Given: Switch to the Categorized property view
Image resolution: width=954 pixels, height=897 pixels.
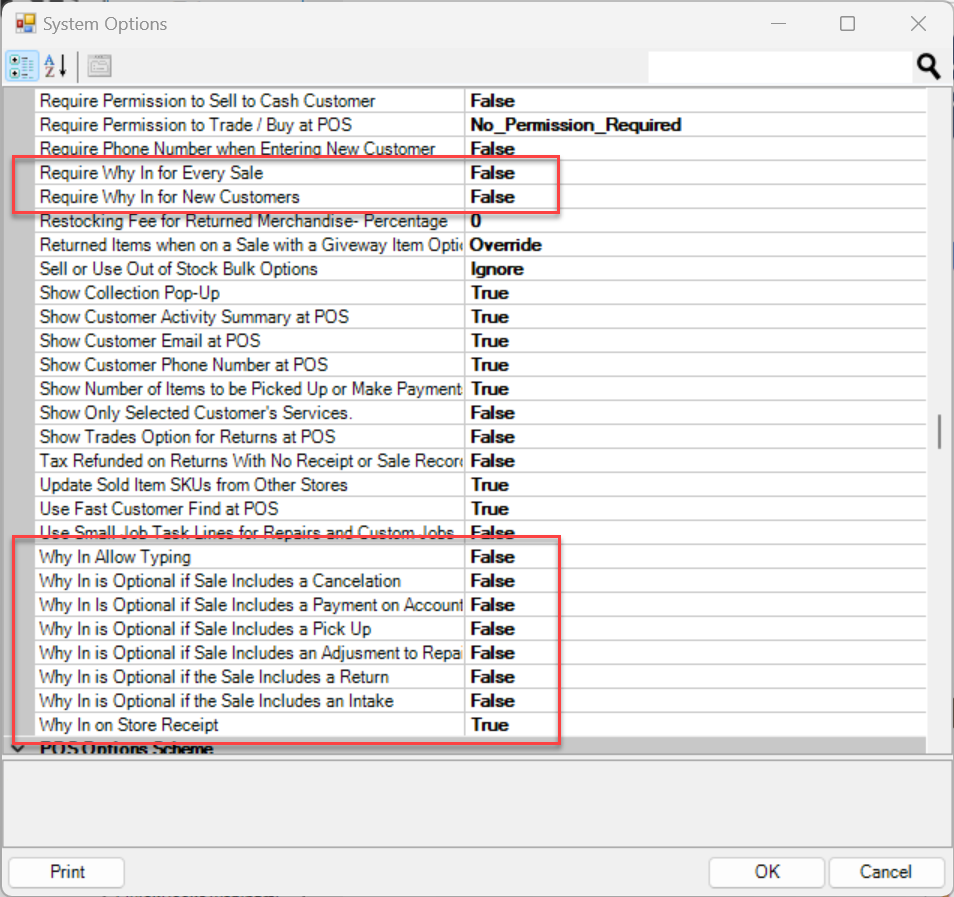Looking at the screenshot, I should [x=22, y=67].
